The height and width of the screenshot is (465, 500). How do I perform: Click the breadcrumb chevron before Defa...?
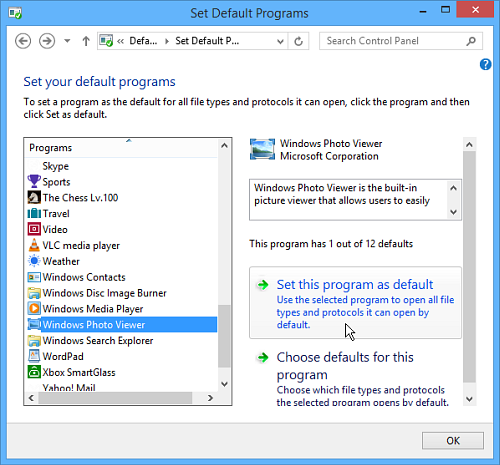(120, 41)
